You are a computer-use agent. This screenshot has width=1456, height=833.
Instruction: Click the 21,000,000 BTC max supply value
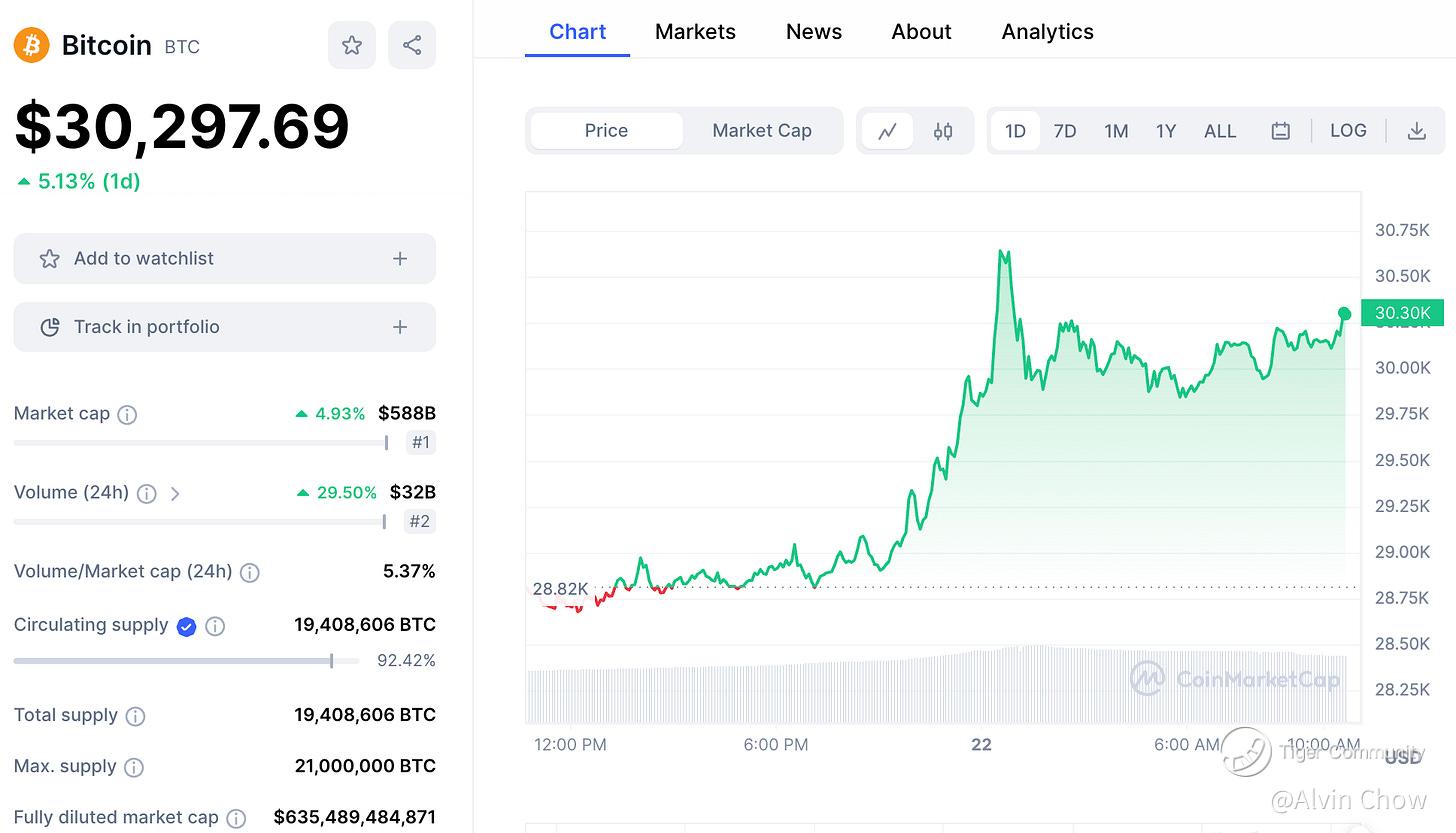365,767
